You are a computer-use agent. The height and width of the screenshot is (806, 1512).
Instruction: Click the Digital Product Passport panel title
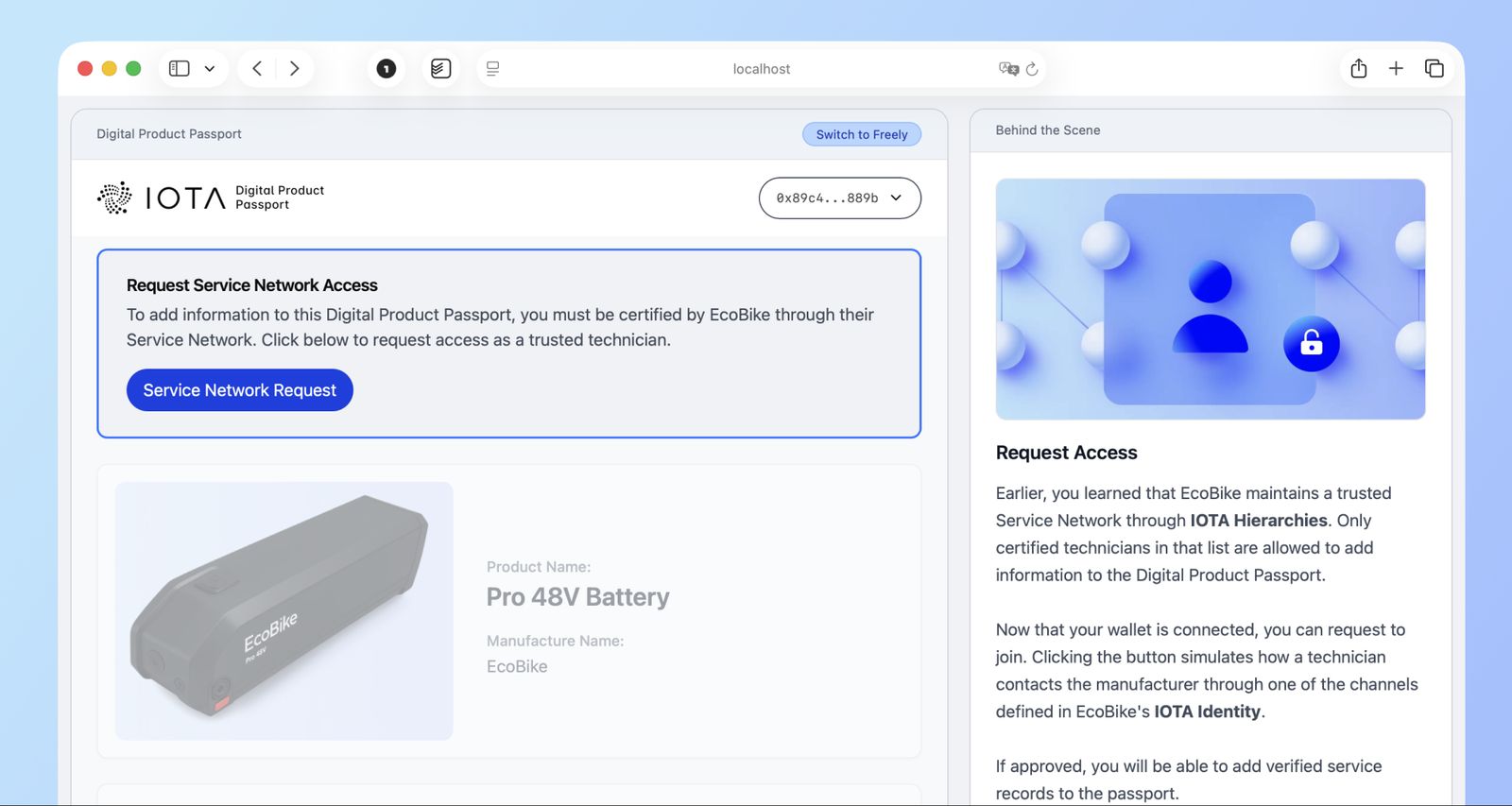169,134
